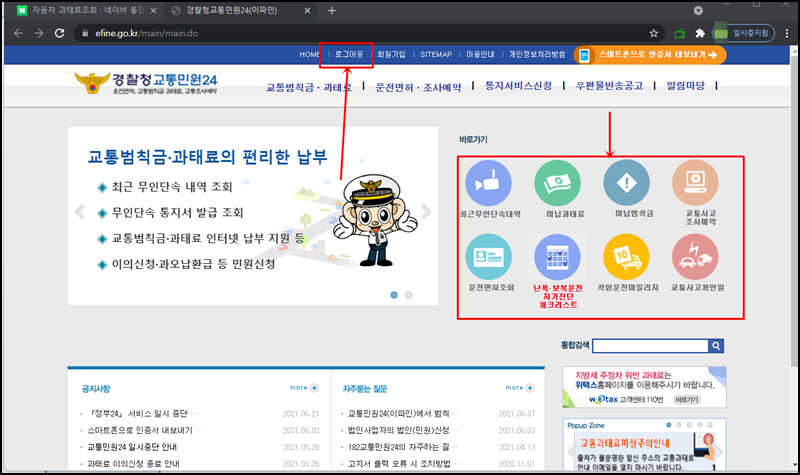Open a new browser tab
The height and width of the screenshot is (475, 800).
pyautogui.click(x=332, y=11)
